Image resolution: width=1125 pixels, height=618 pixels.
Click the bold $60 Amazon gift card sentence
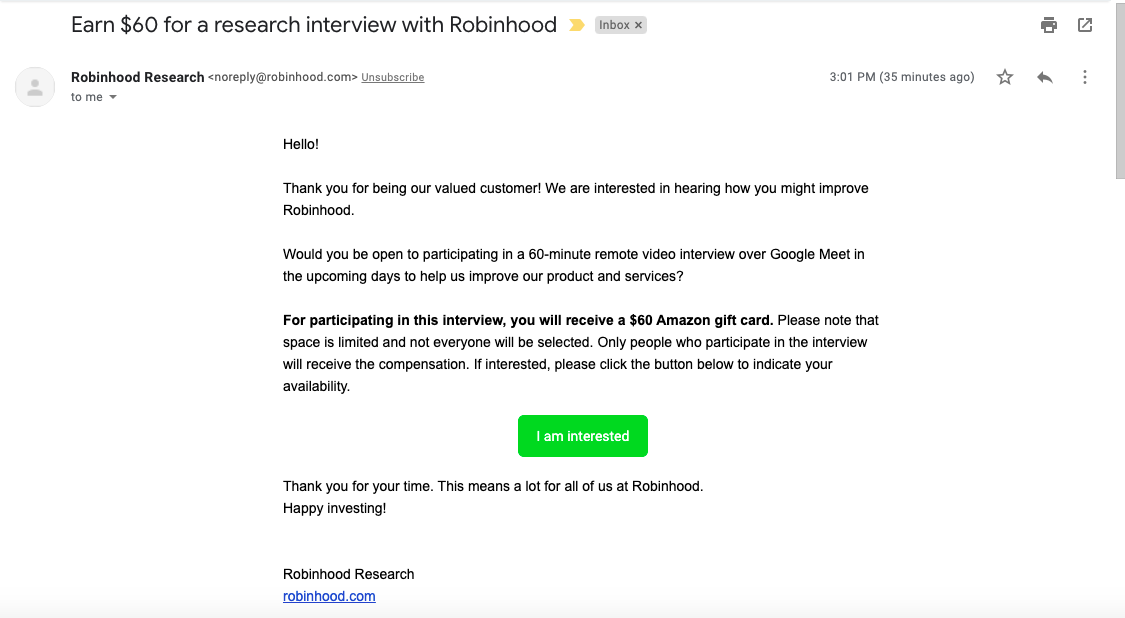[x=528, y=320]
